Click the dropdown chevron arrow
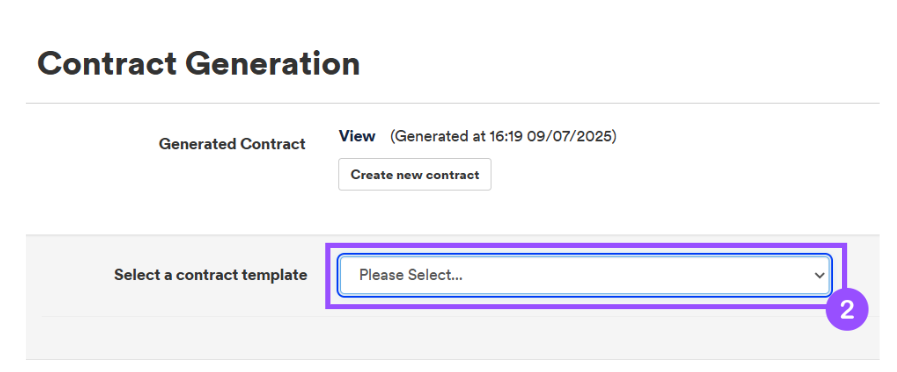 [819, 275]
